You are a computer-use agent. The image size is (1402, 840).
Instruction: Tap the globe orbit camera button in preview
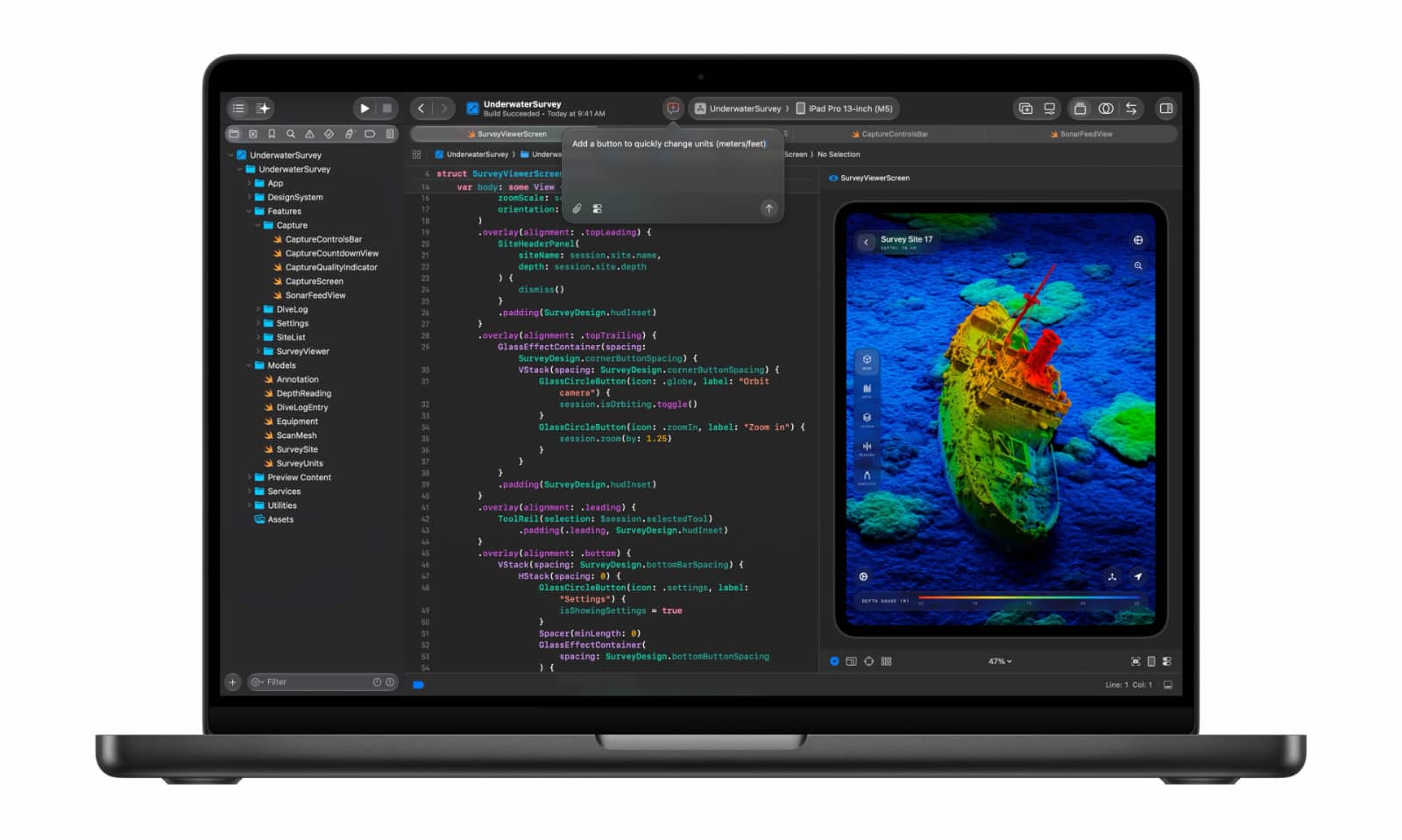point(1137,240)
